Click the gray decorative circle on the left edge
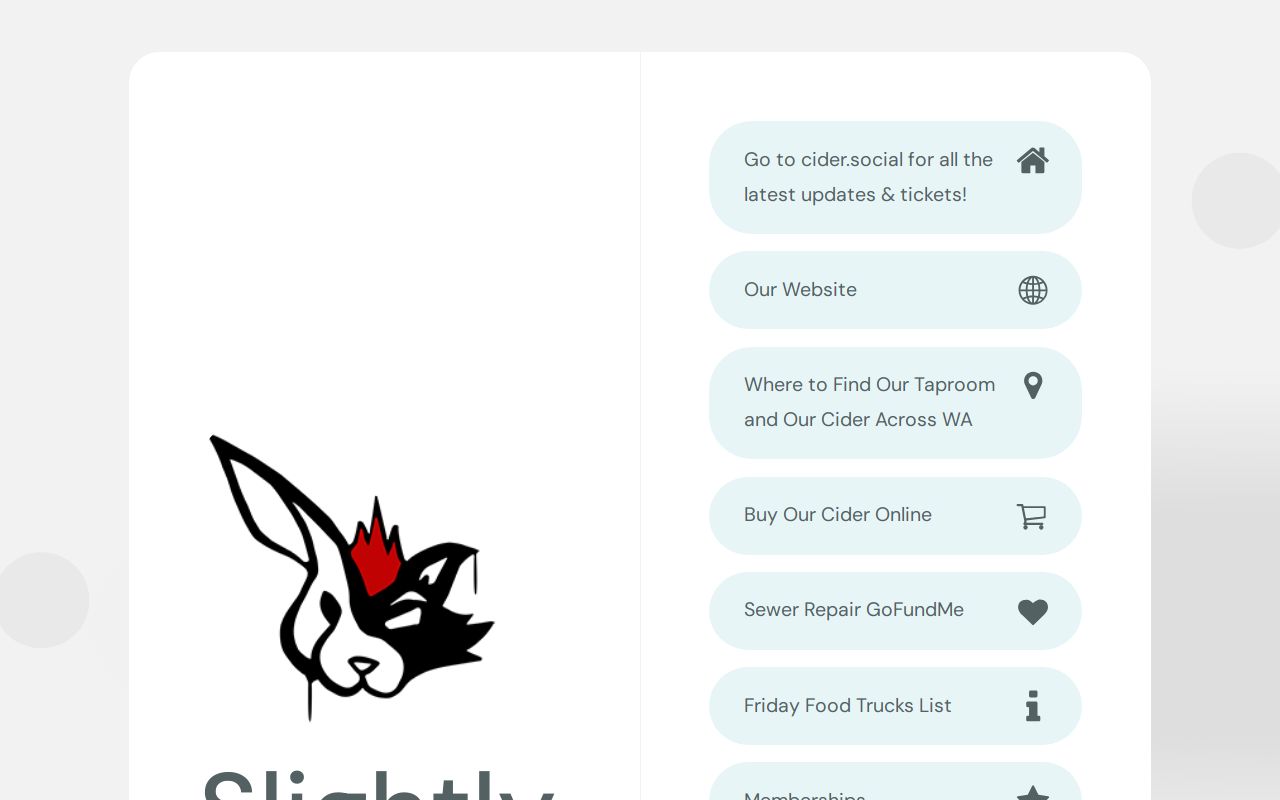The width and height of the screenshot is (1280, 800). (x=42, y=600)
